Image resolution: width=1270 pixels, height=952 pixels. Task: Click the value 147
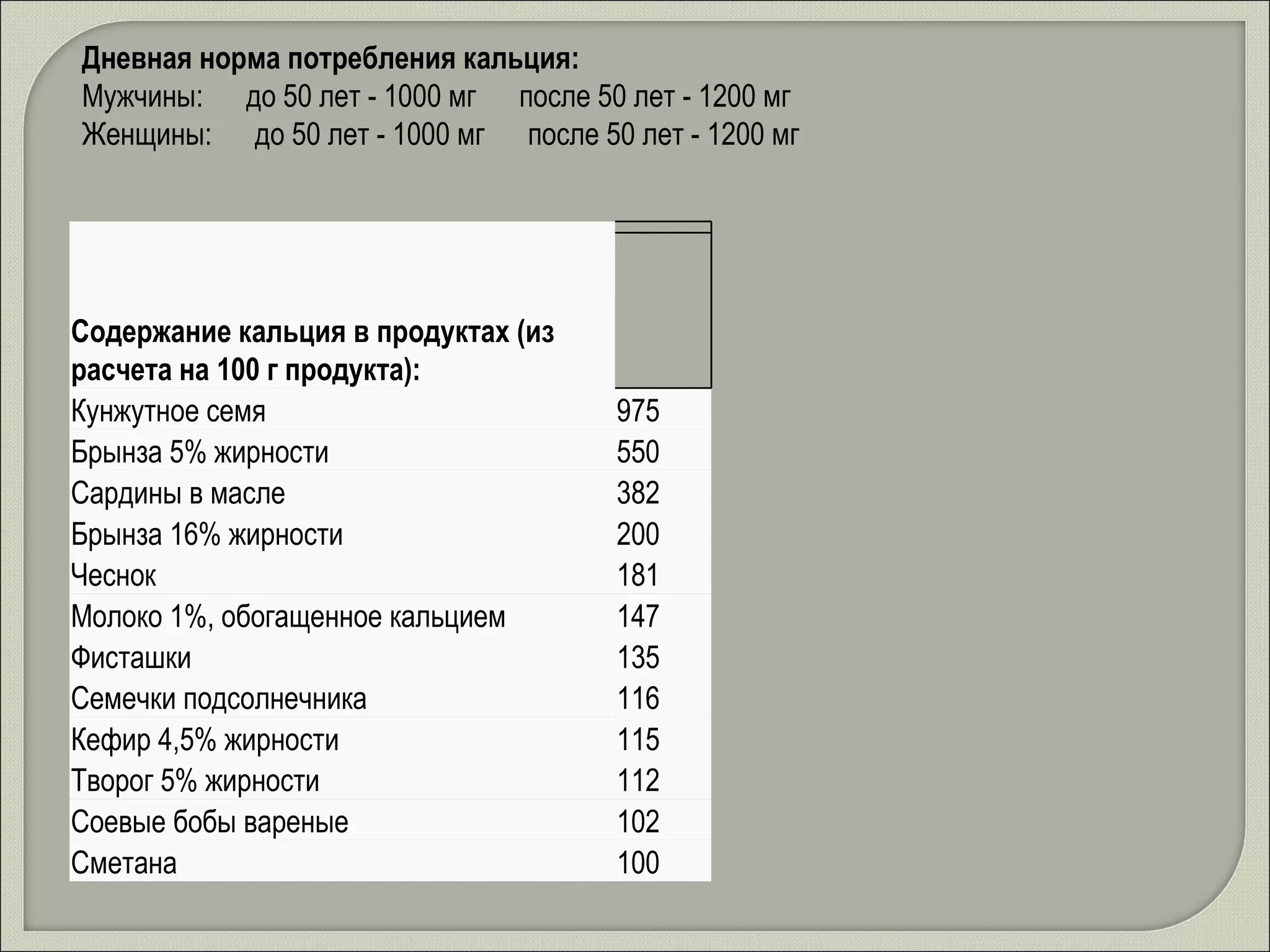pos(638,617)
